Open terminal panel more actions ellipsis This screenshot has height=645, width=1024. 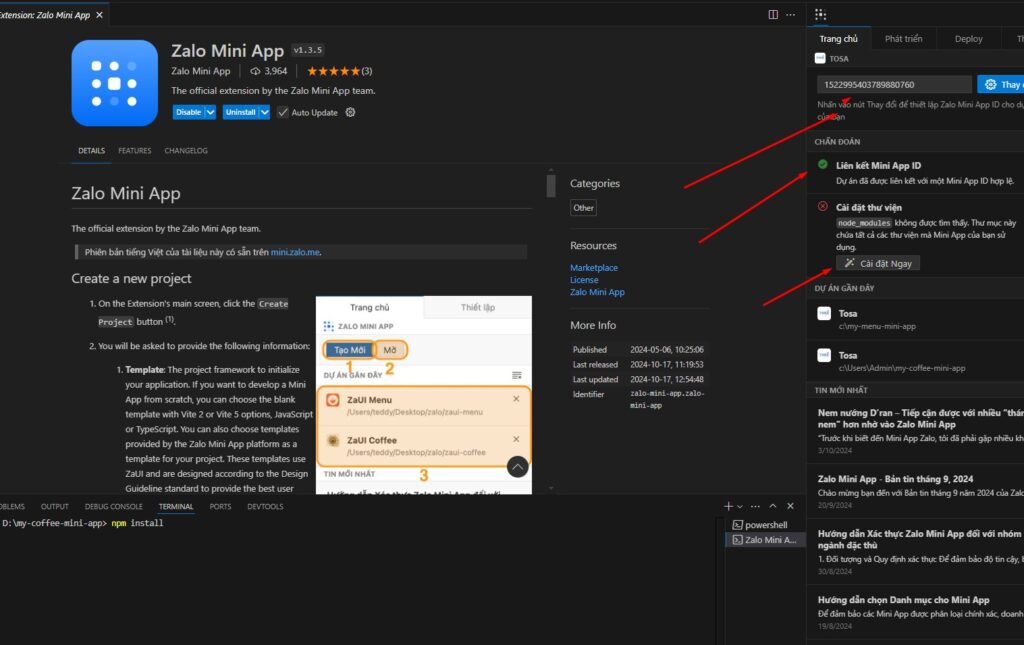[755, 506]
